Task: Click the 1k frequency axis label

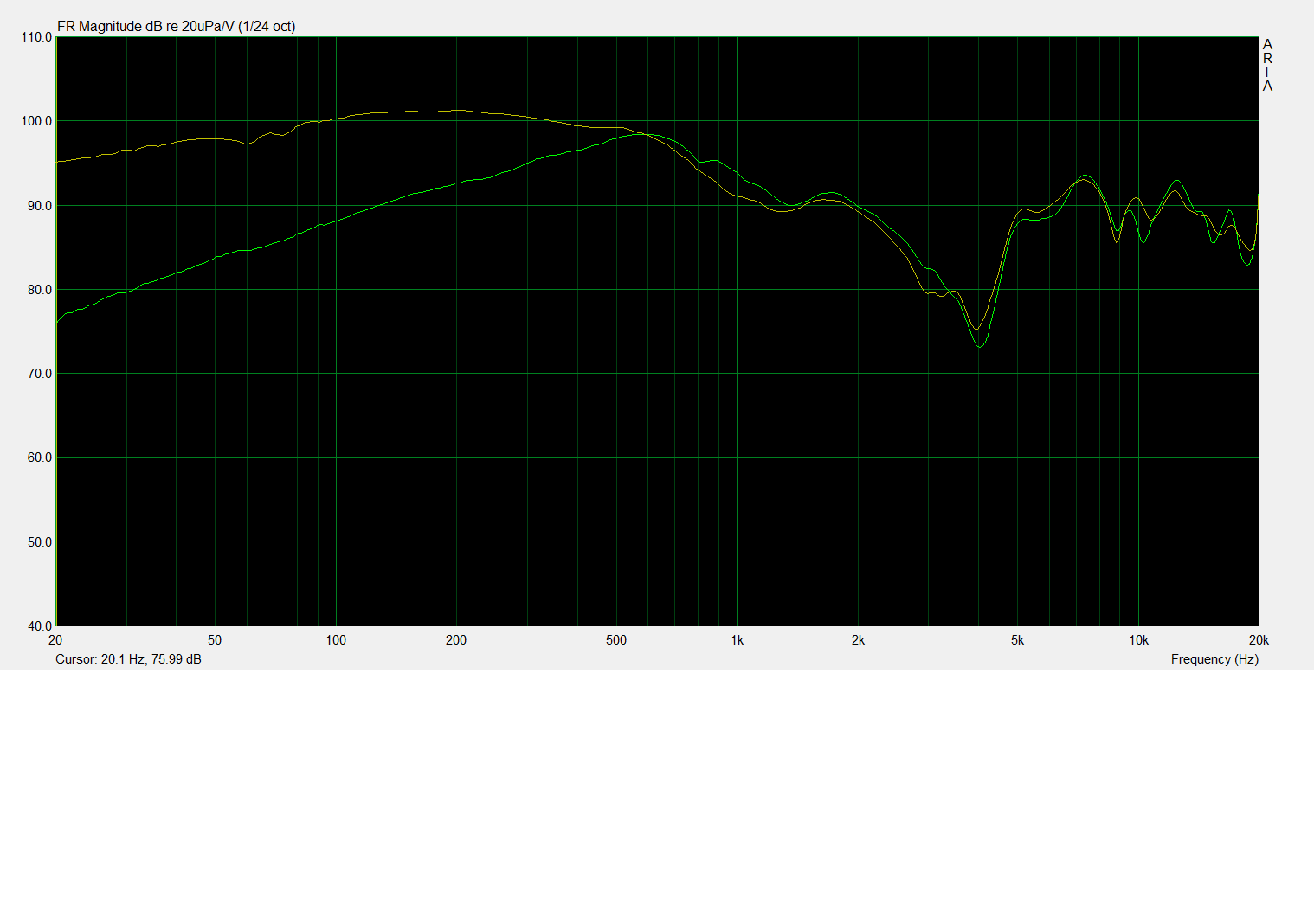Action: pyautogui.click(x=737, y=640)
